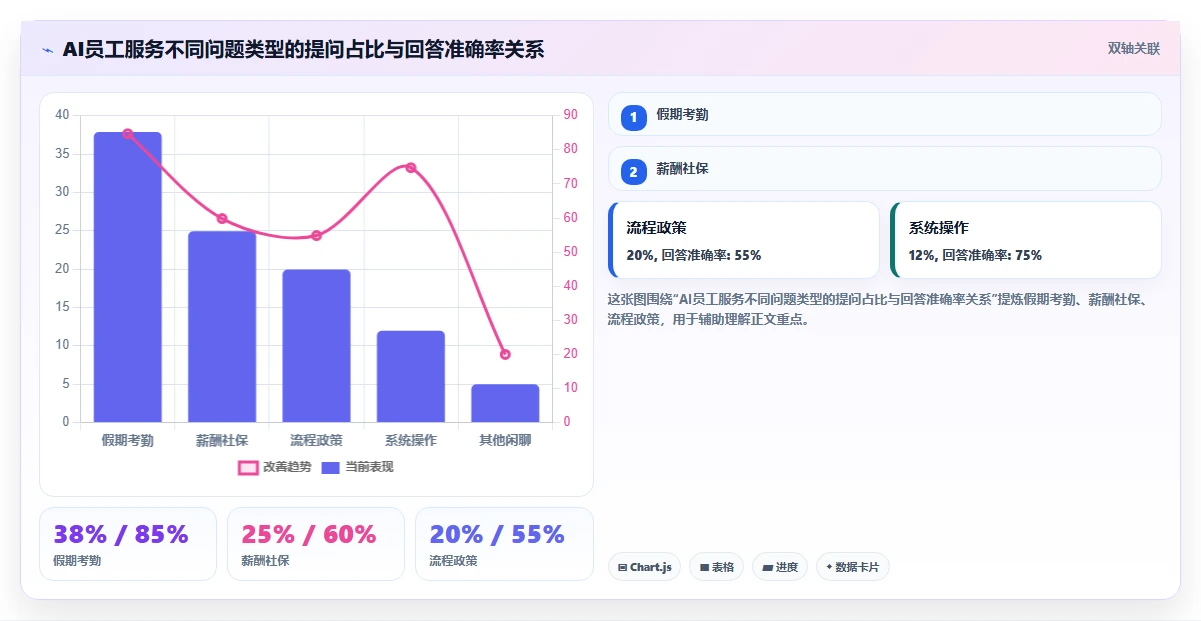This screenshot has width=1201, height=621.
Task: Click the 25% / 60% stat card
Action: pyautogui.click(x=316, y=544)
